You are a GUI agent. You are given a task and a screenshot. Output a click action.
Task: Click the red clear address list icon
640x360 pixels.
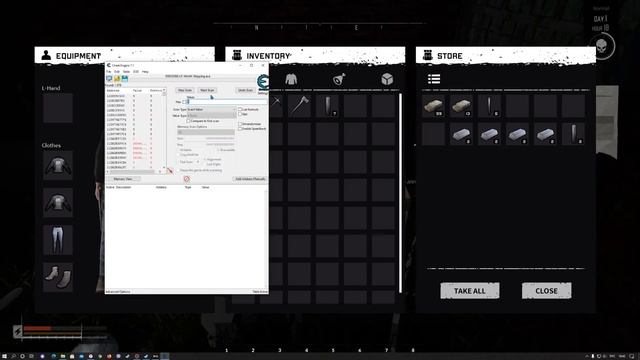coord(187,179)
